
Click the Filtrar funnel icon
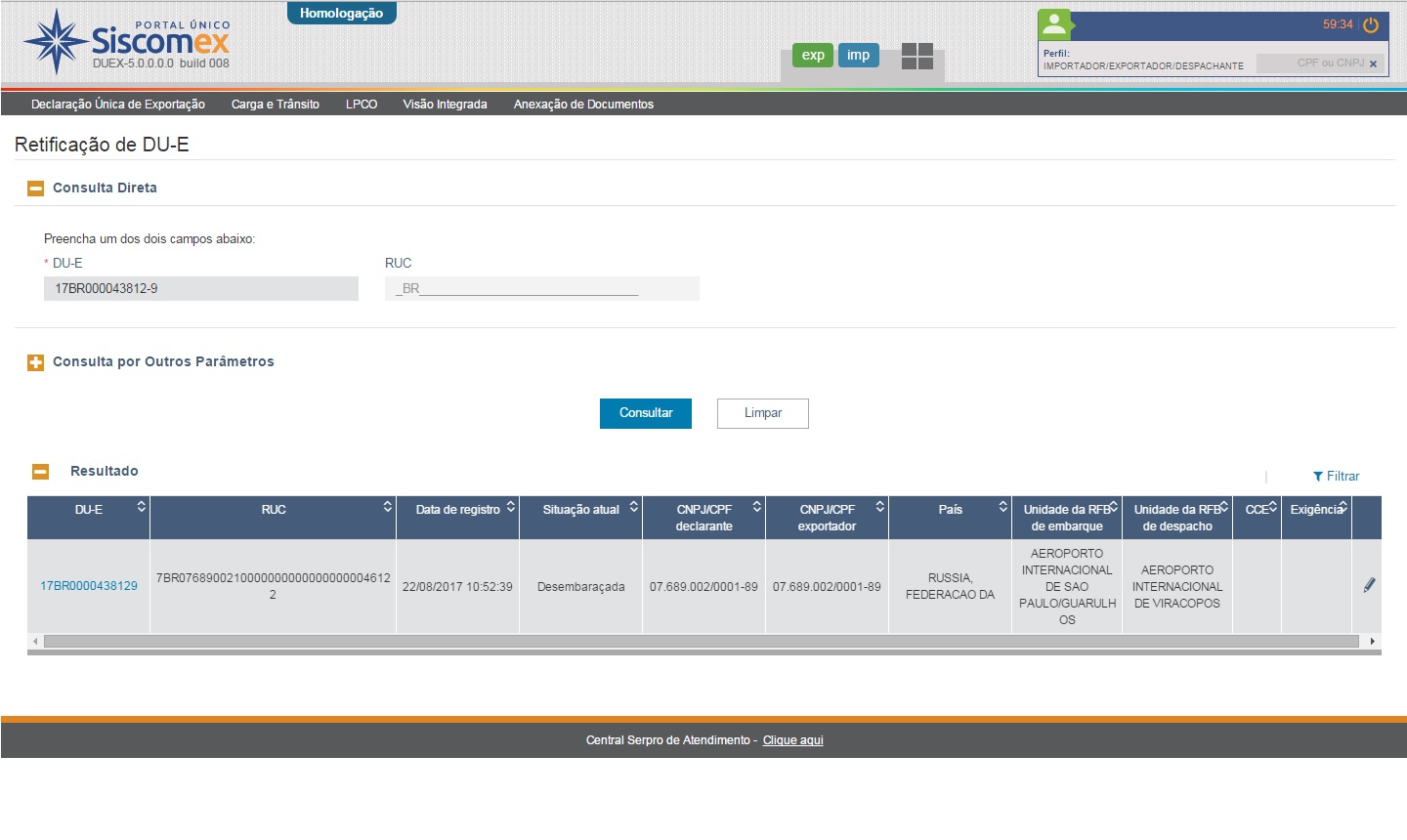1318,477
